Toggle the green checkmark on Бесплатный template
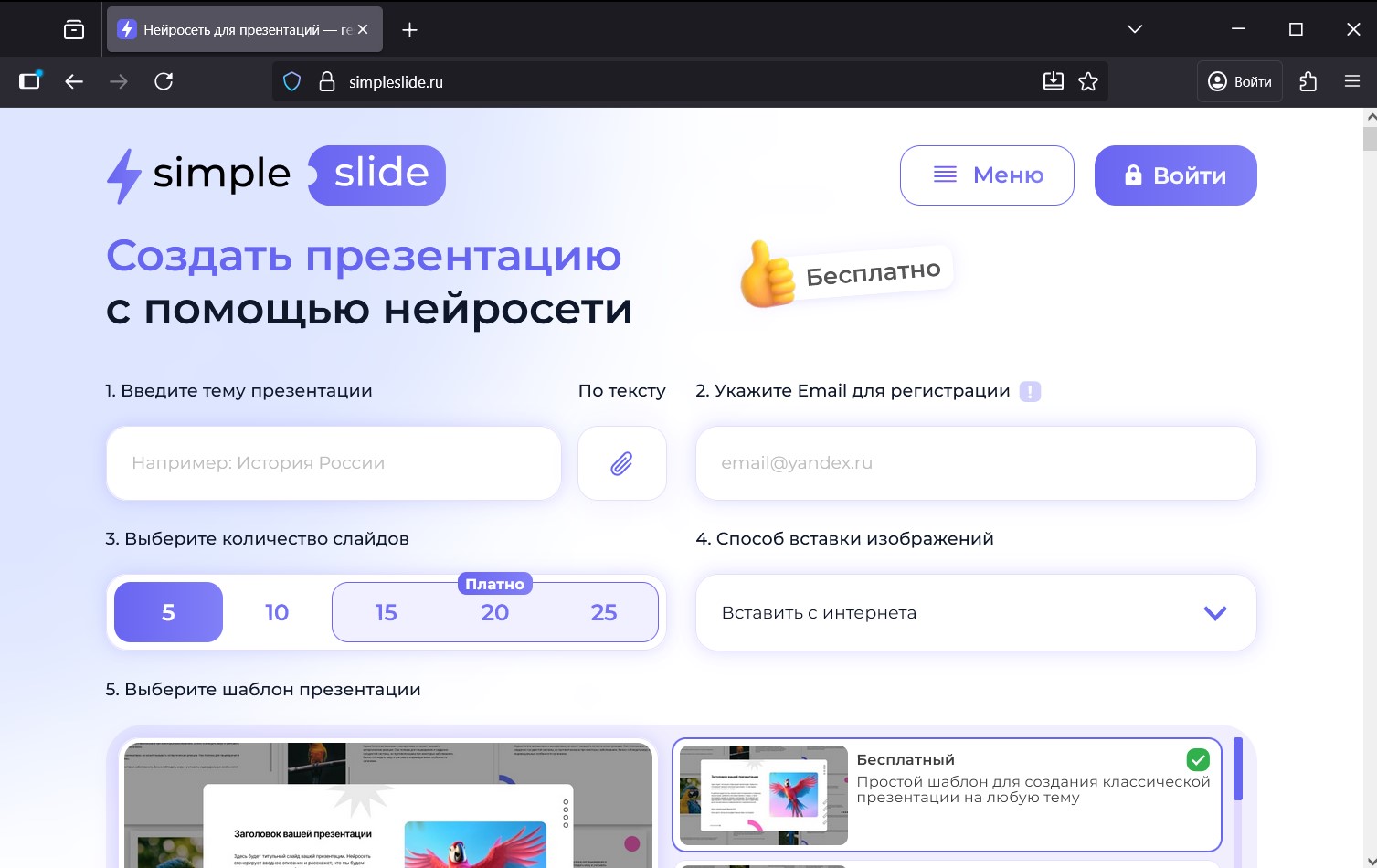1377x868 pixels. tap(1198, 759)
